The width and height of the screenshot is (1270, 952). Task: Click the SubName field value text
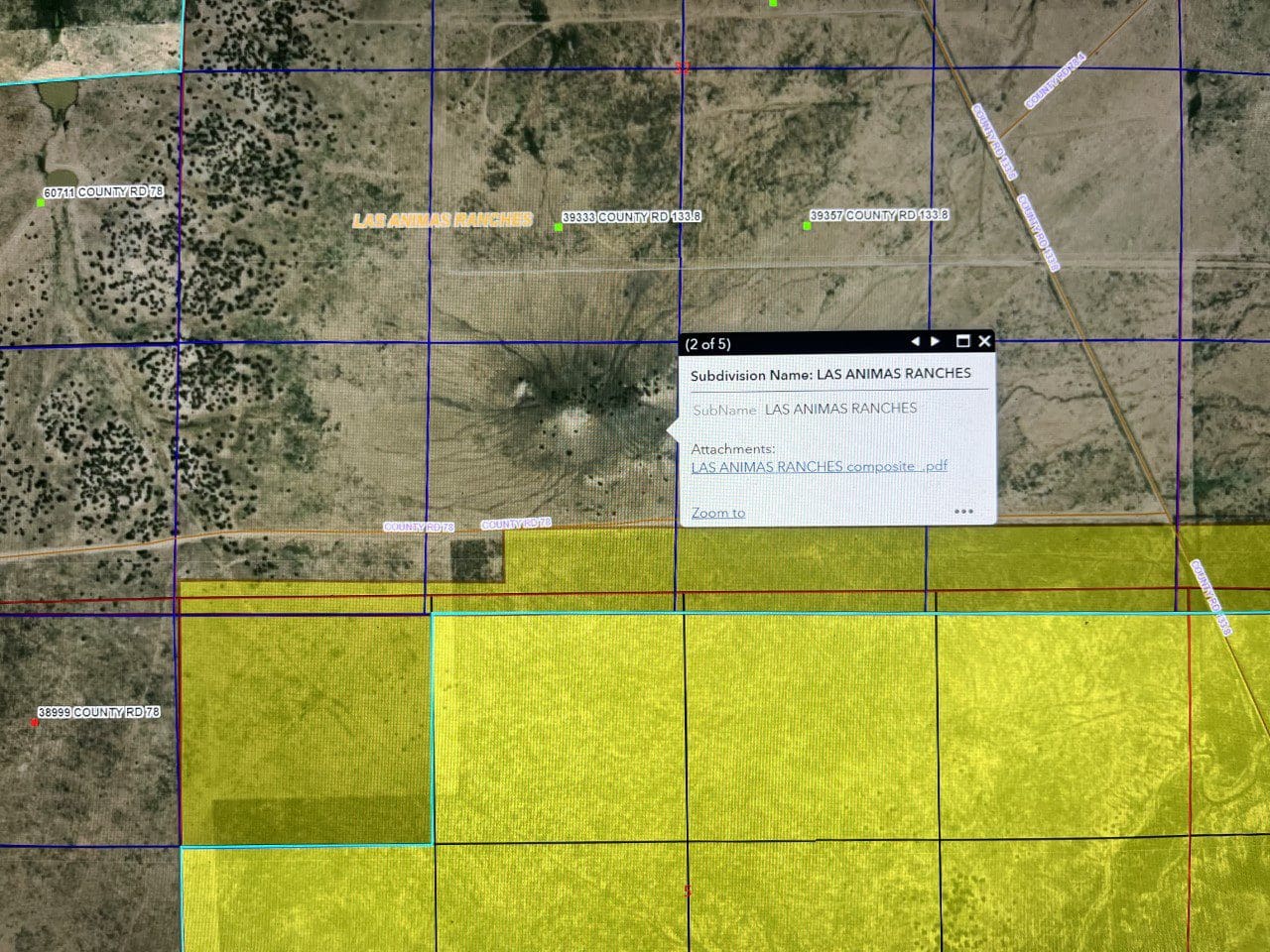[841, 408]
